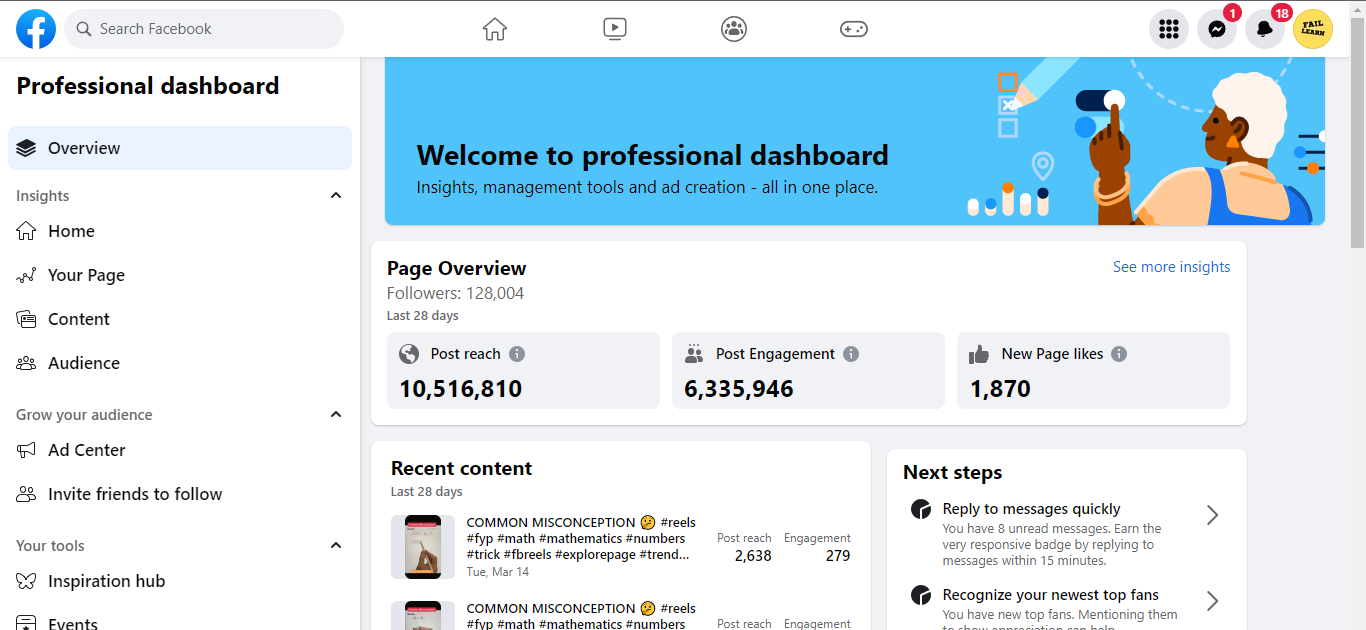The height and width of the screenshot is (630, 1366).
Task: Click the magnifier icon in the search box
Action: [x=84, y=29]
